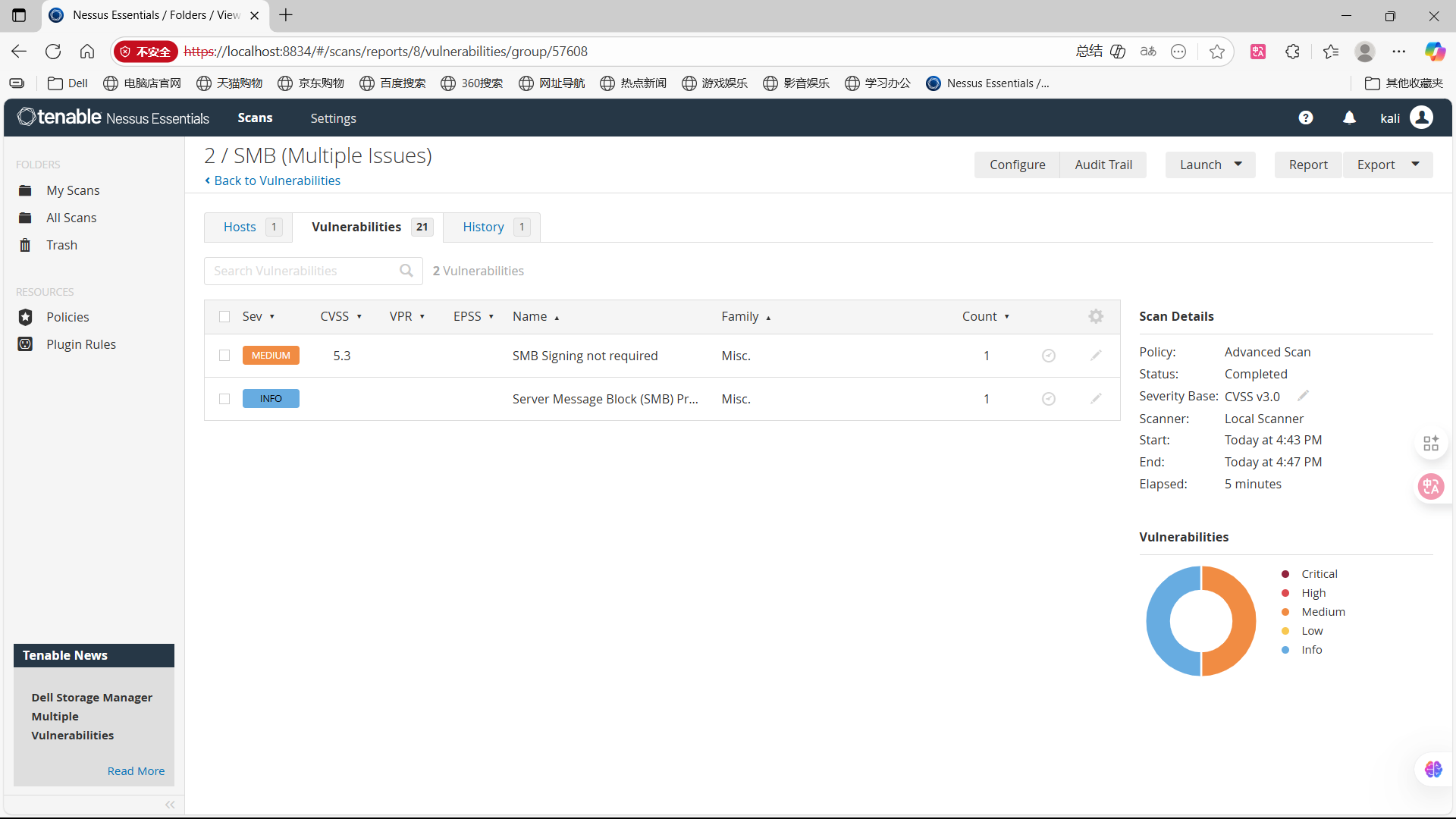Open the help question mark icon

(1305, 118)
